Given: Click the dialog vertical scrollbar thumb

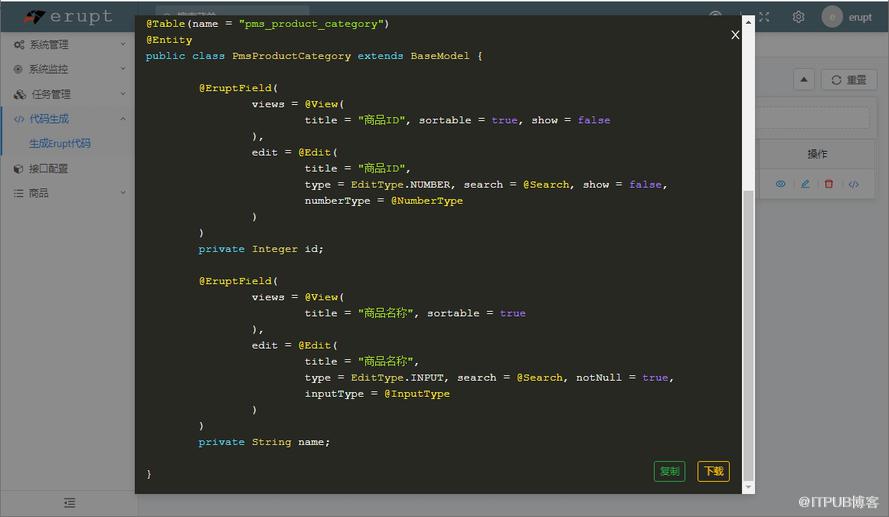Looking at the screenshot, I should point(748,334).
